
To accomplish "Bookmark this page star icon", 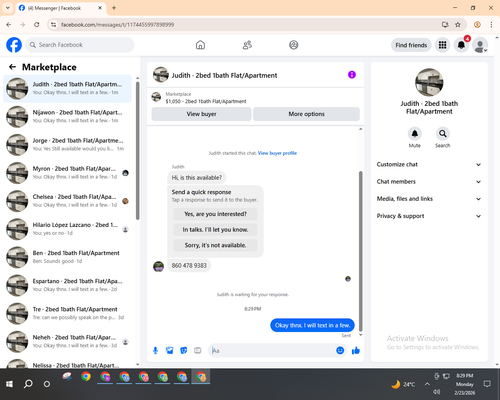I will (x=458, y=25).
